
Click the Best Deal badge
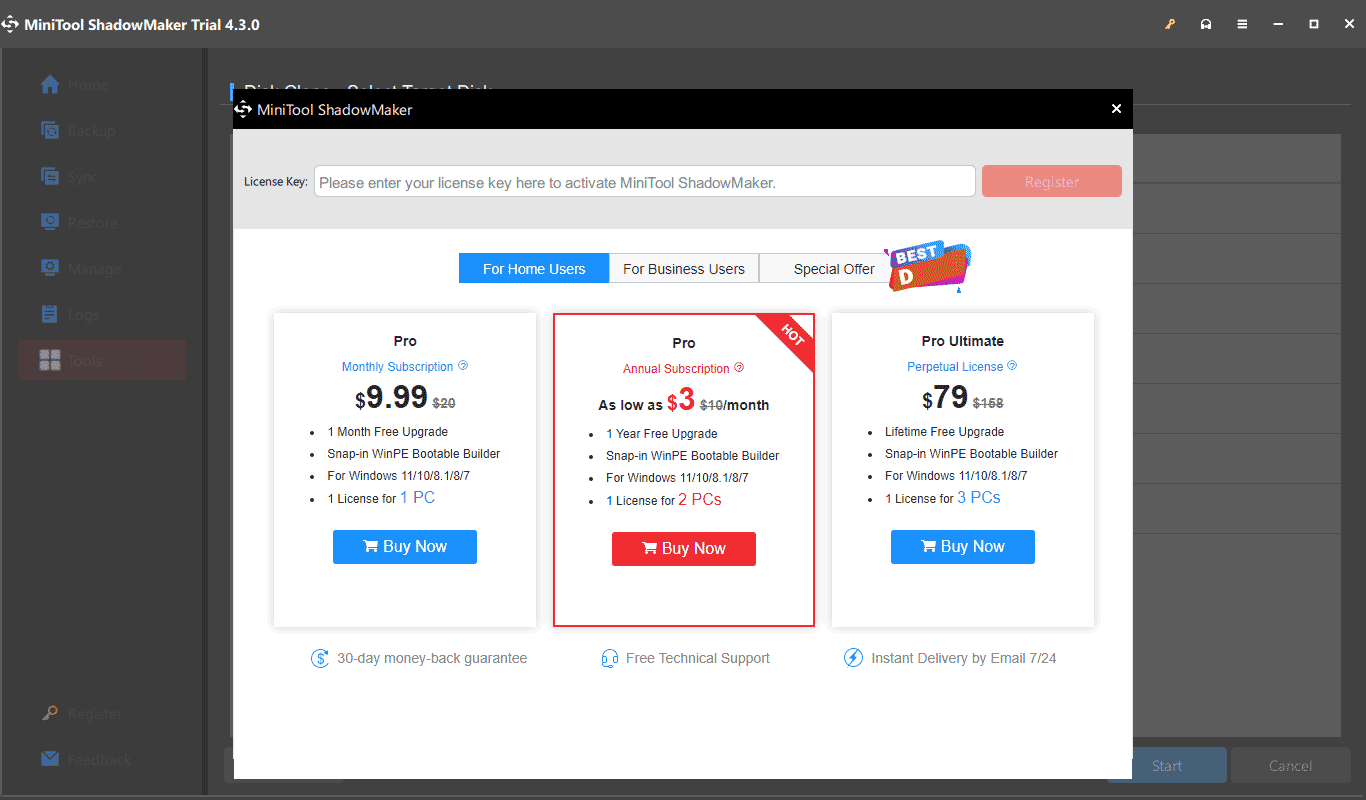(x=928, y=266)
